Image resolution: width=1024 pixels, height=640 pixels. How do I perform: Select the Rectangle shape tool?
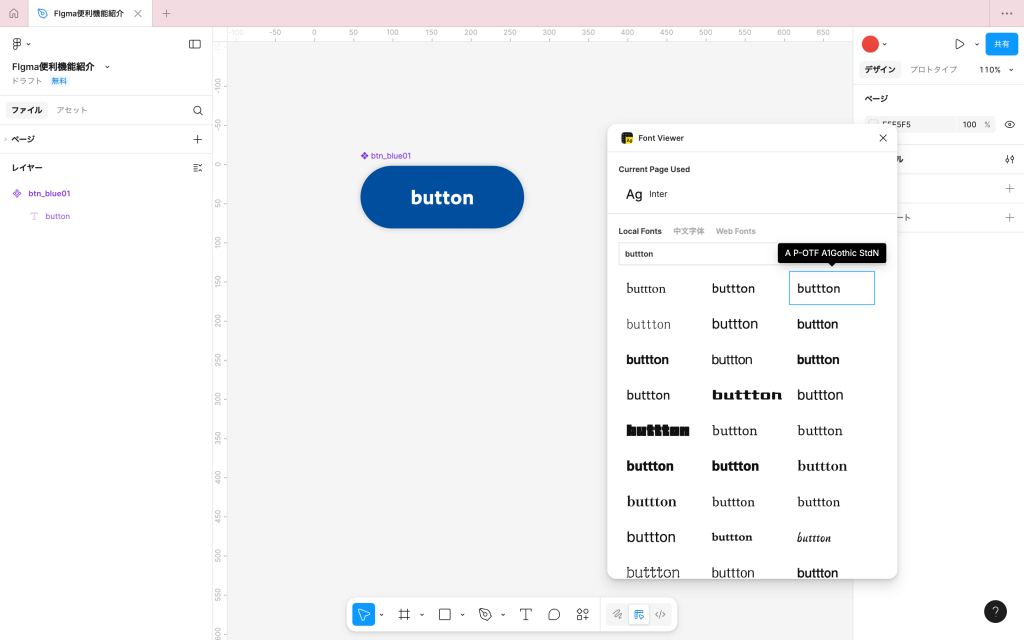445,614
